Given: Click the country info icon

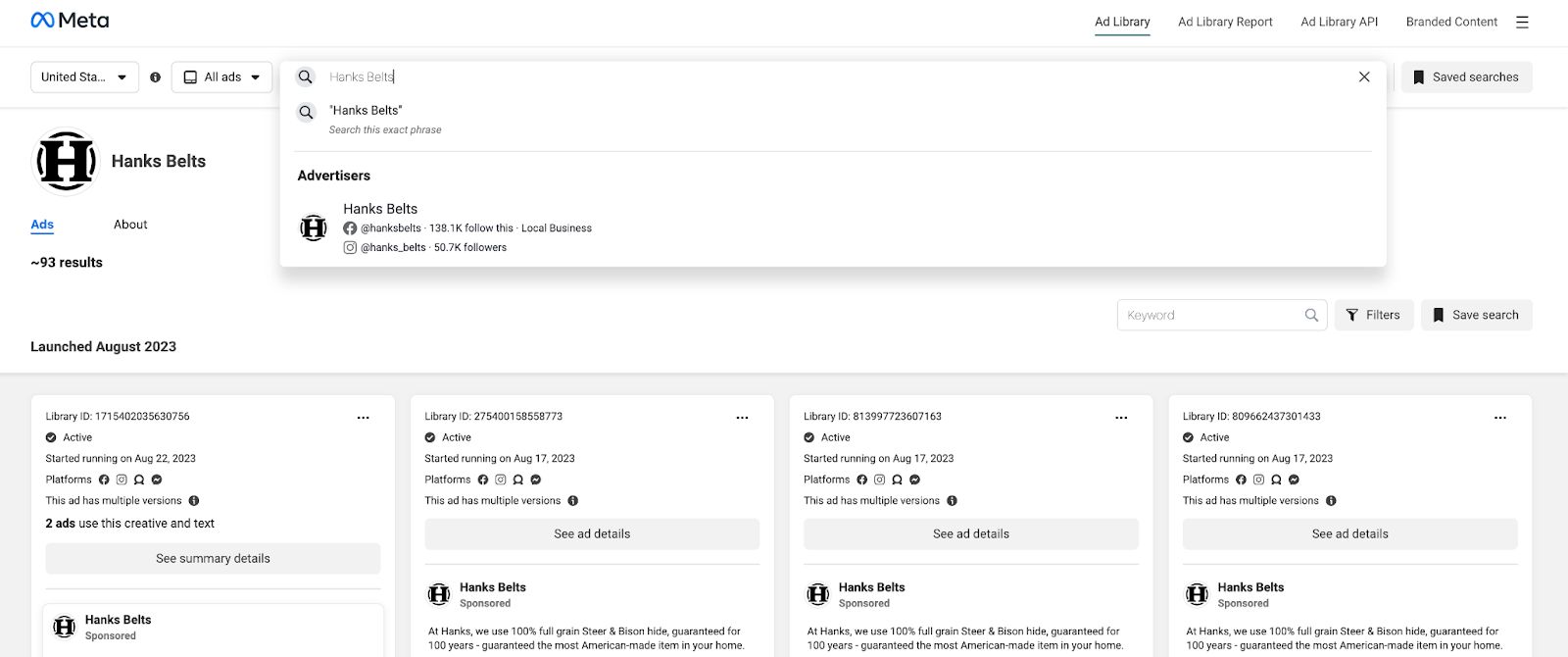Looking at the screenshot, I should pyautogui.click(x=155, y=77).
